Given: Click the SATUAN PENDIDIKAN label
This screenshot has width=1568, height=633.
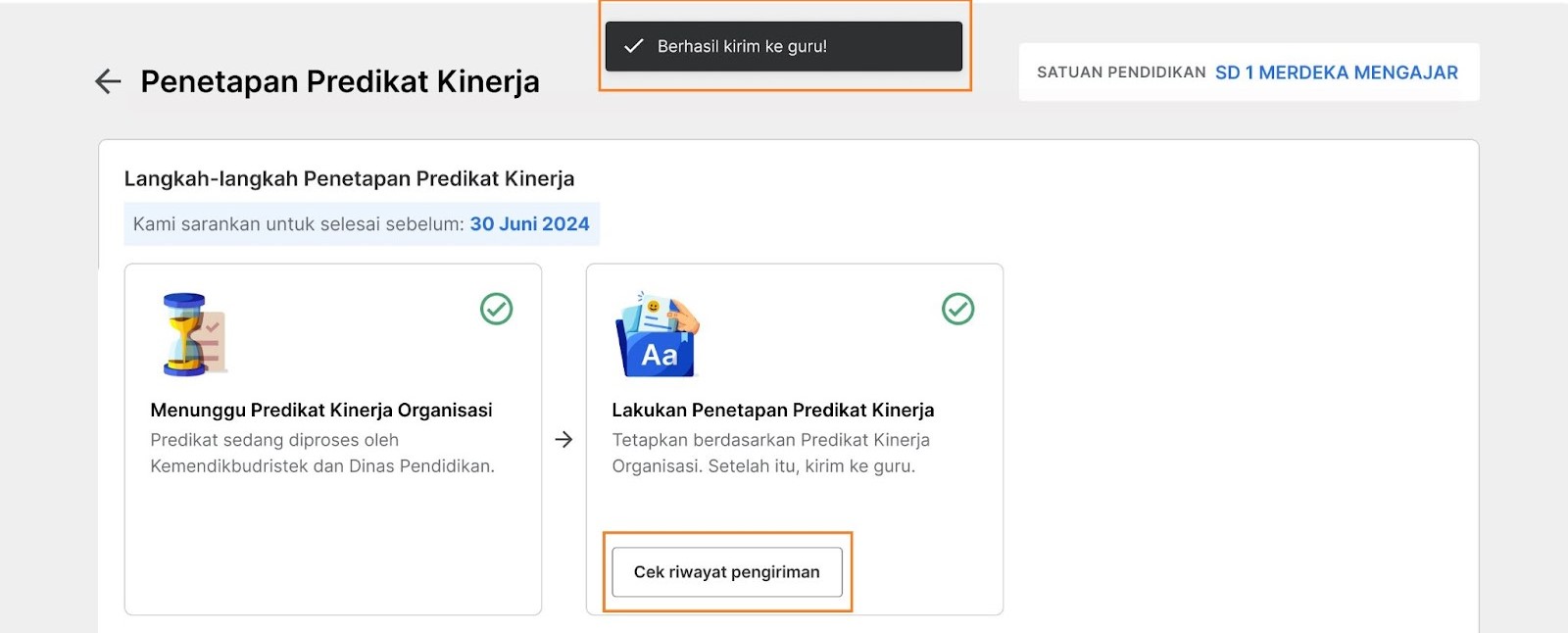Looking at the screenshot, I should point(1121,73).
